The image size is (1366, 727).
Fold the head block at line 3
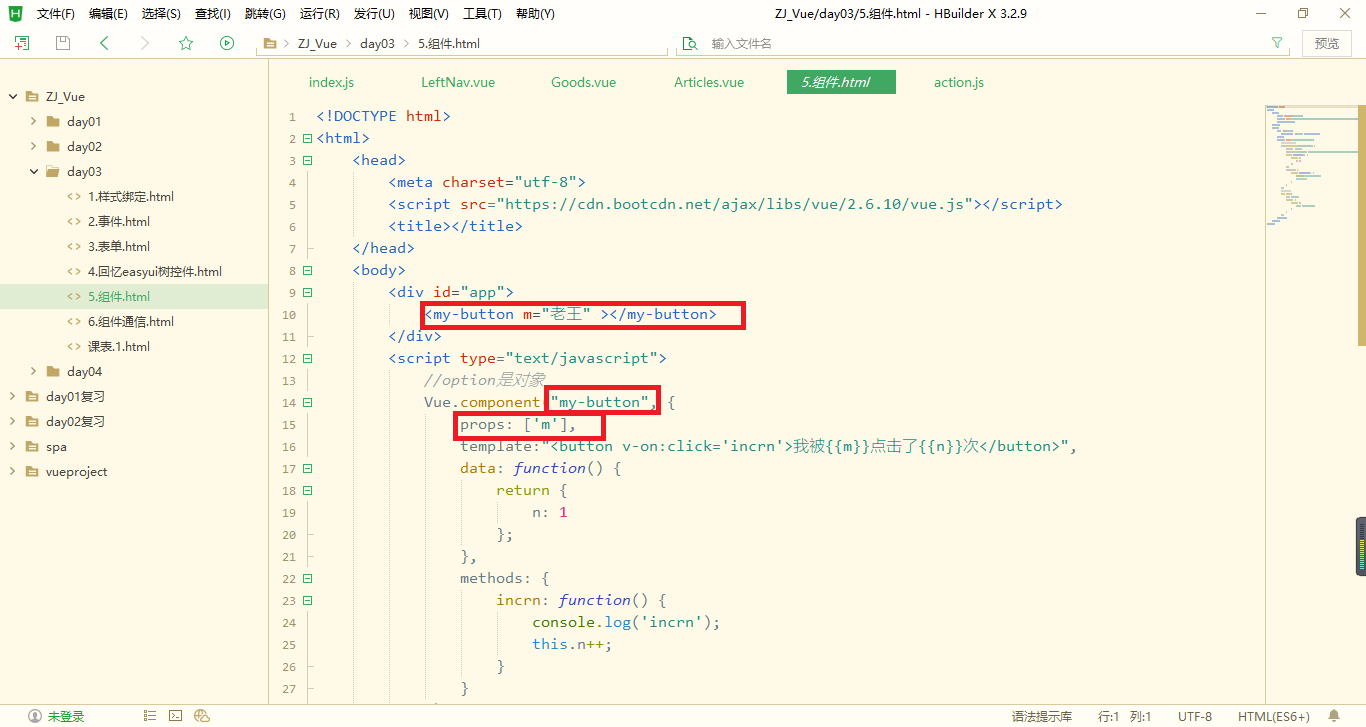point(307,161)
